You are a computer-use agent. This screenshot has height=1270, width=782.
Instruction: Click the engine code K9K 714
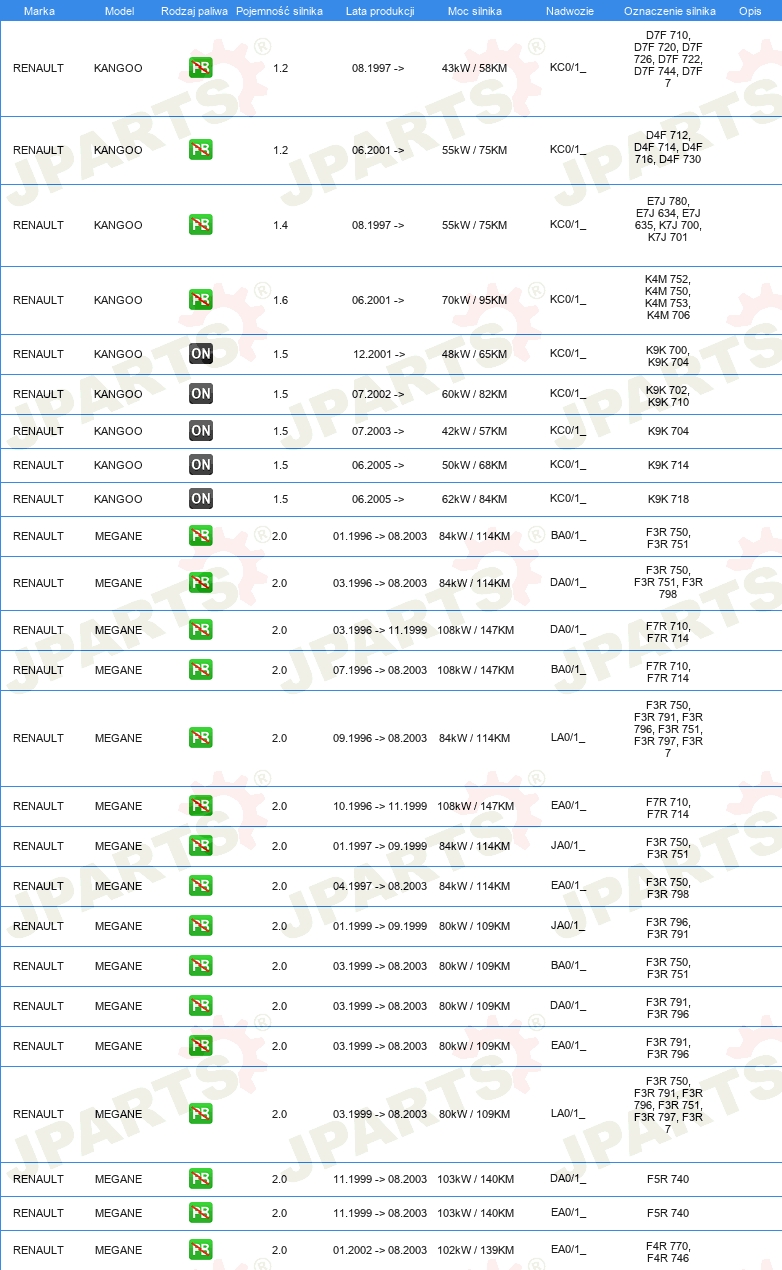(668, 465)
